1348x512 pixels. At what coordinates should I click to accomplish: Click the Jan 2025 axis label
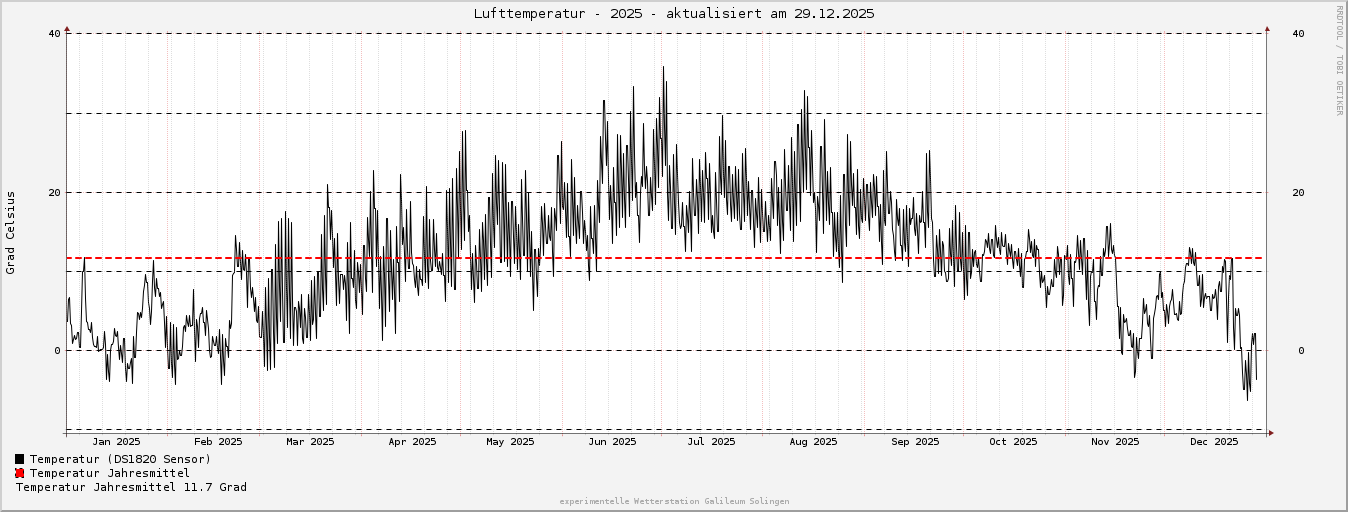pyautogui.click(x=116, y=441)
